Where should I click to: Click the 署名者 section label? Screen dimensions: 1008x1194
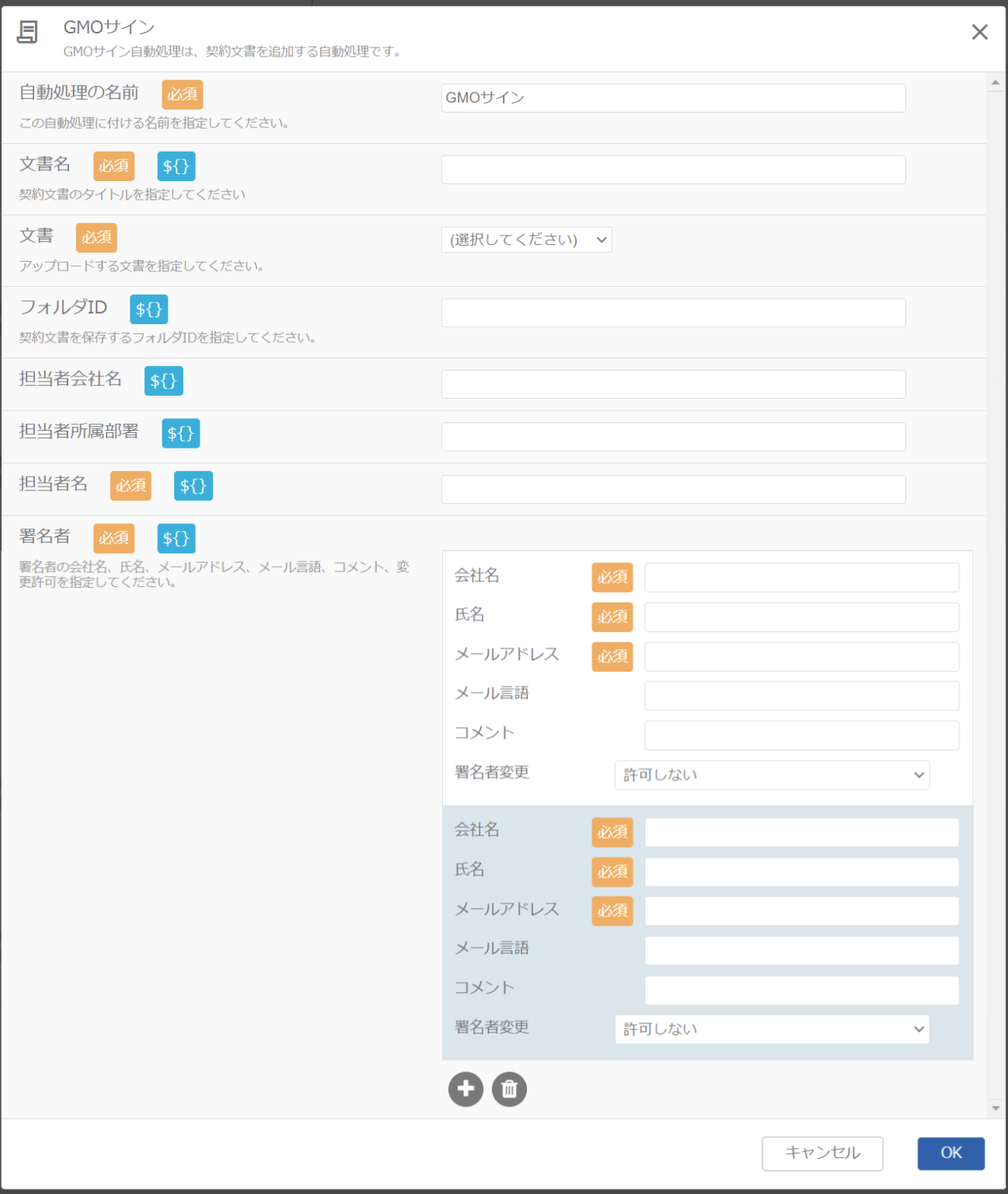coord(45,536)
